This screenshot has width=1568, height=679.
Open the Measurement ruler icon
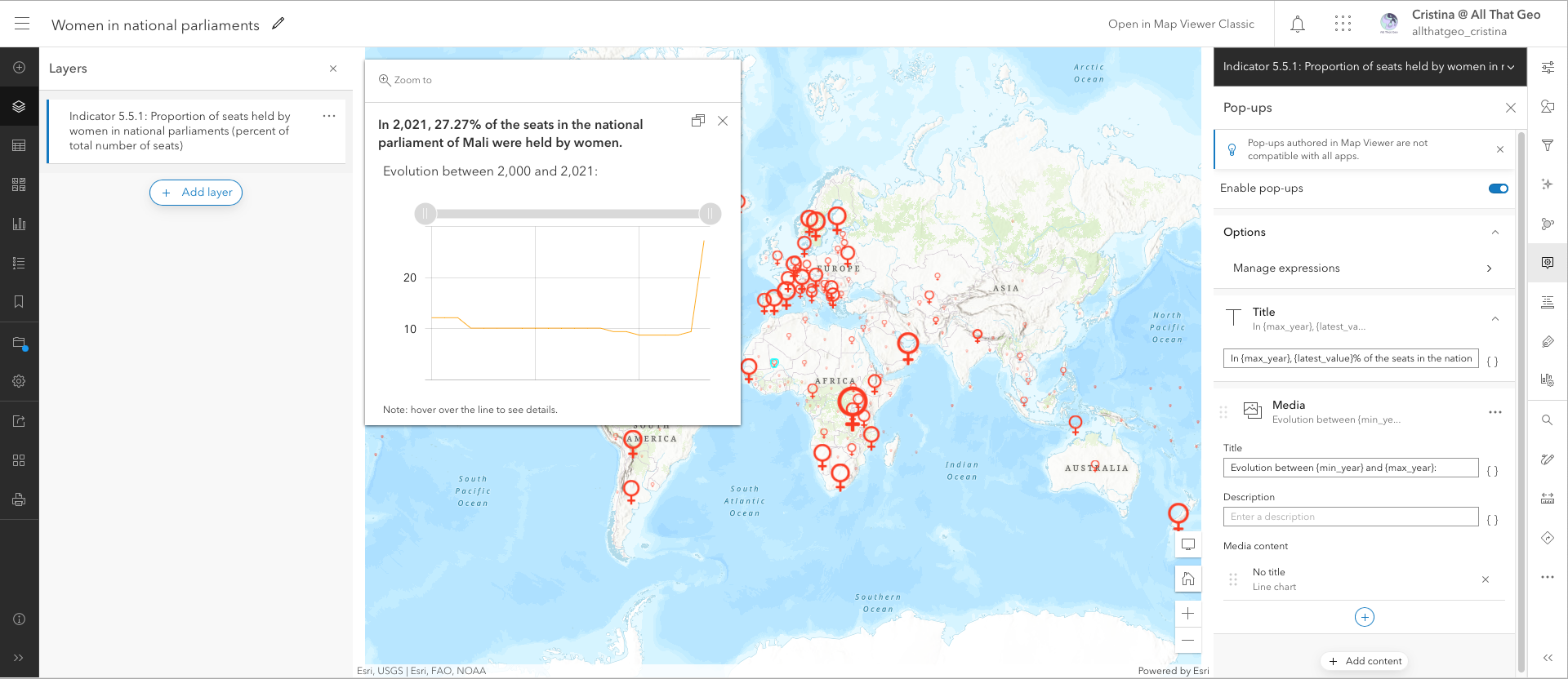click(1548, 499)
